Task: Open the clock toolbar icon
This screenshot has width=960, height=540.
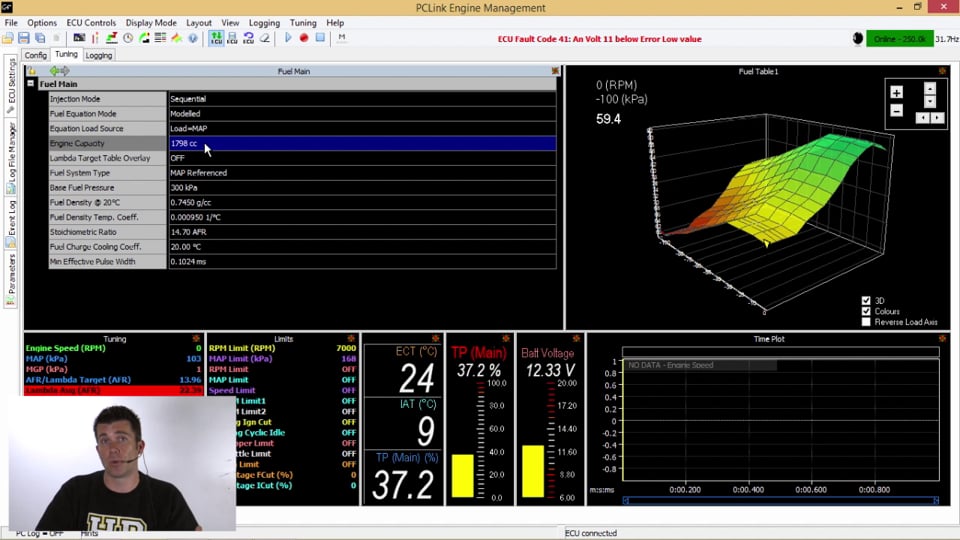Action: (128, 38)
